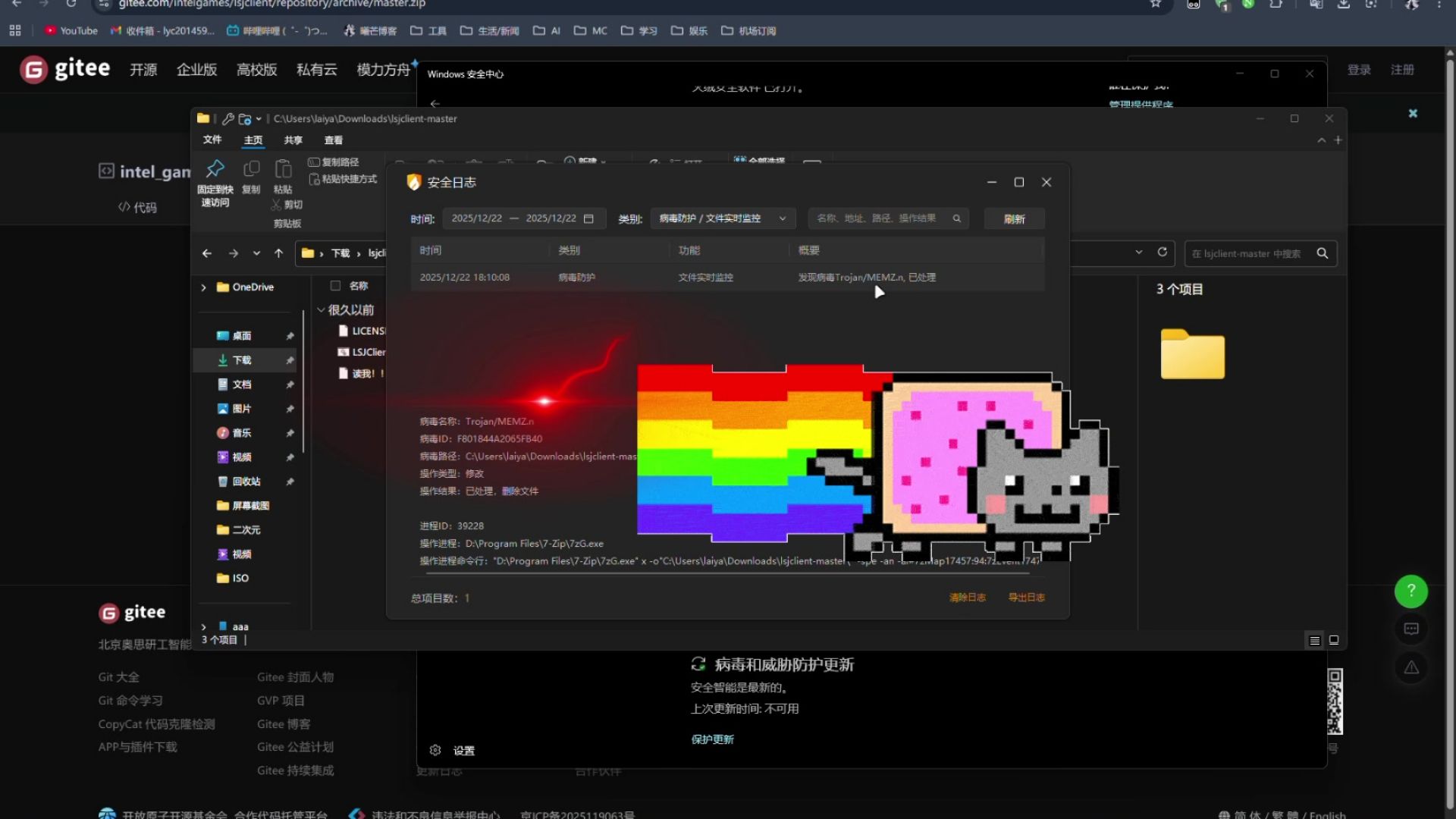The width and height of the screenshot is (1456, 819).
Task: Collapse the 很久以前 file group
Action: coord(321,309)
